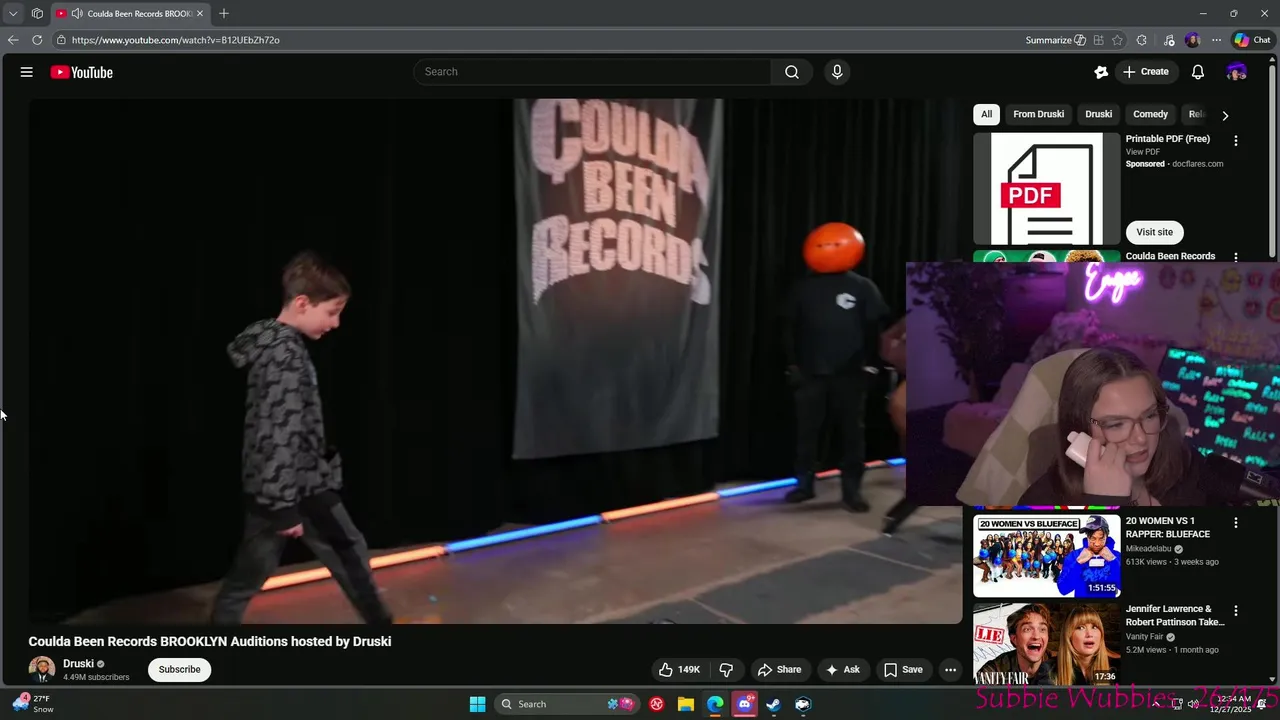This screenshot has width=1280, height=720.
Task: Open Steam from the taskbar
Action: [773, 704]
